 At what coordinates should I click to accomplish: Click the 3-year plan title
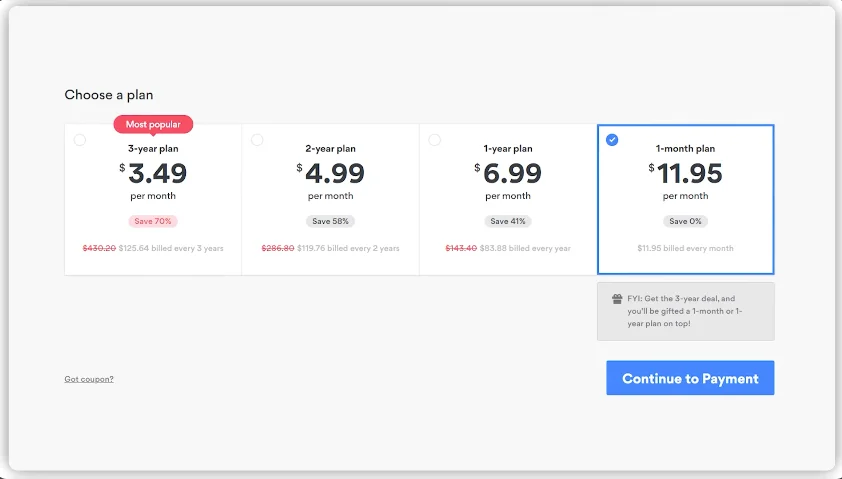(153, 149)
